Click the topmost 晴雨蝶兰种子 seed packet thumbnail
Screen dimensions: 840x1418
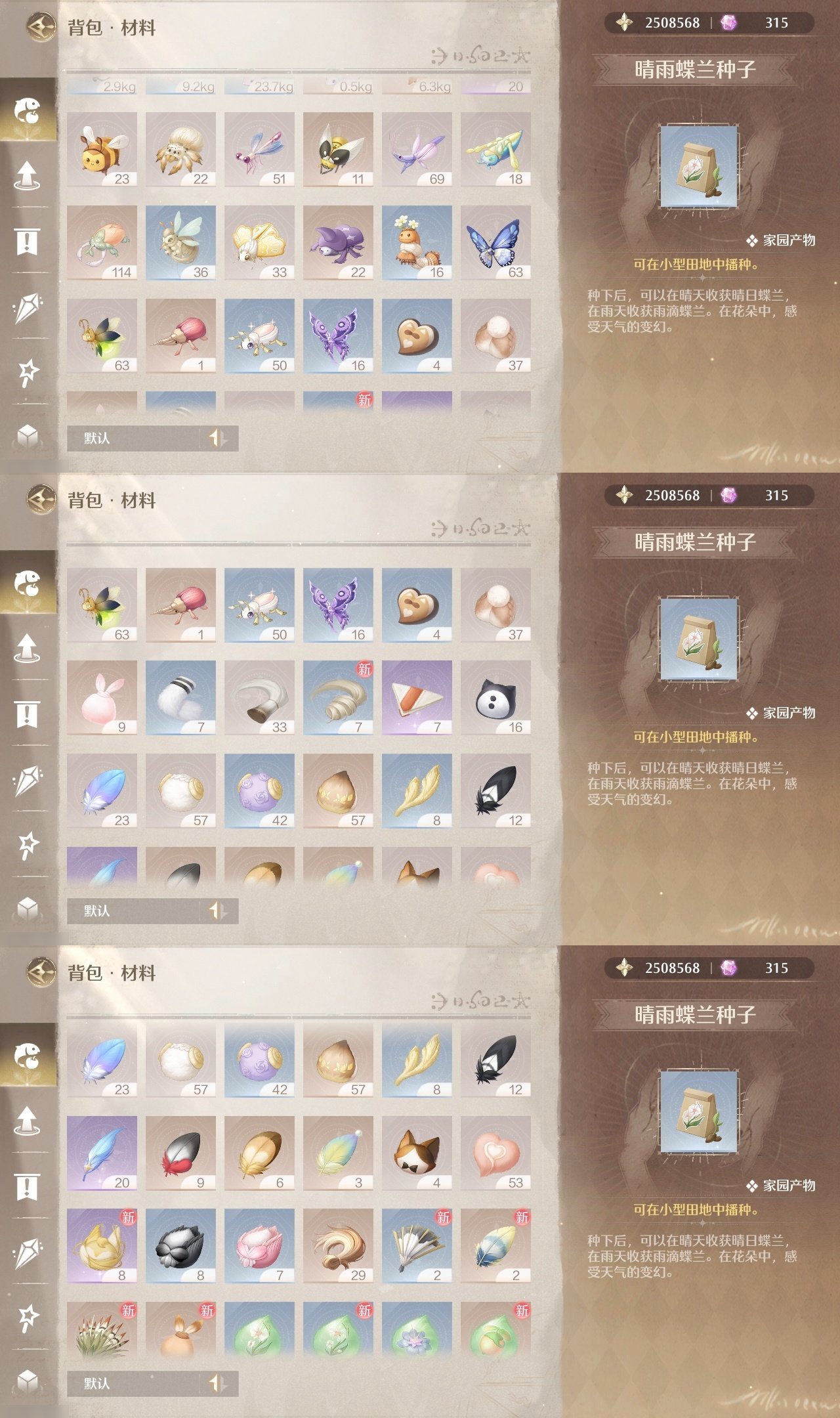pos(698,167)
